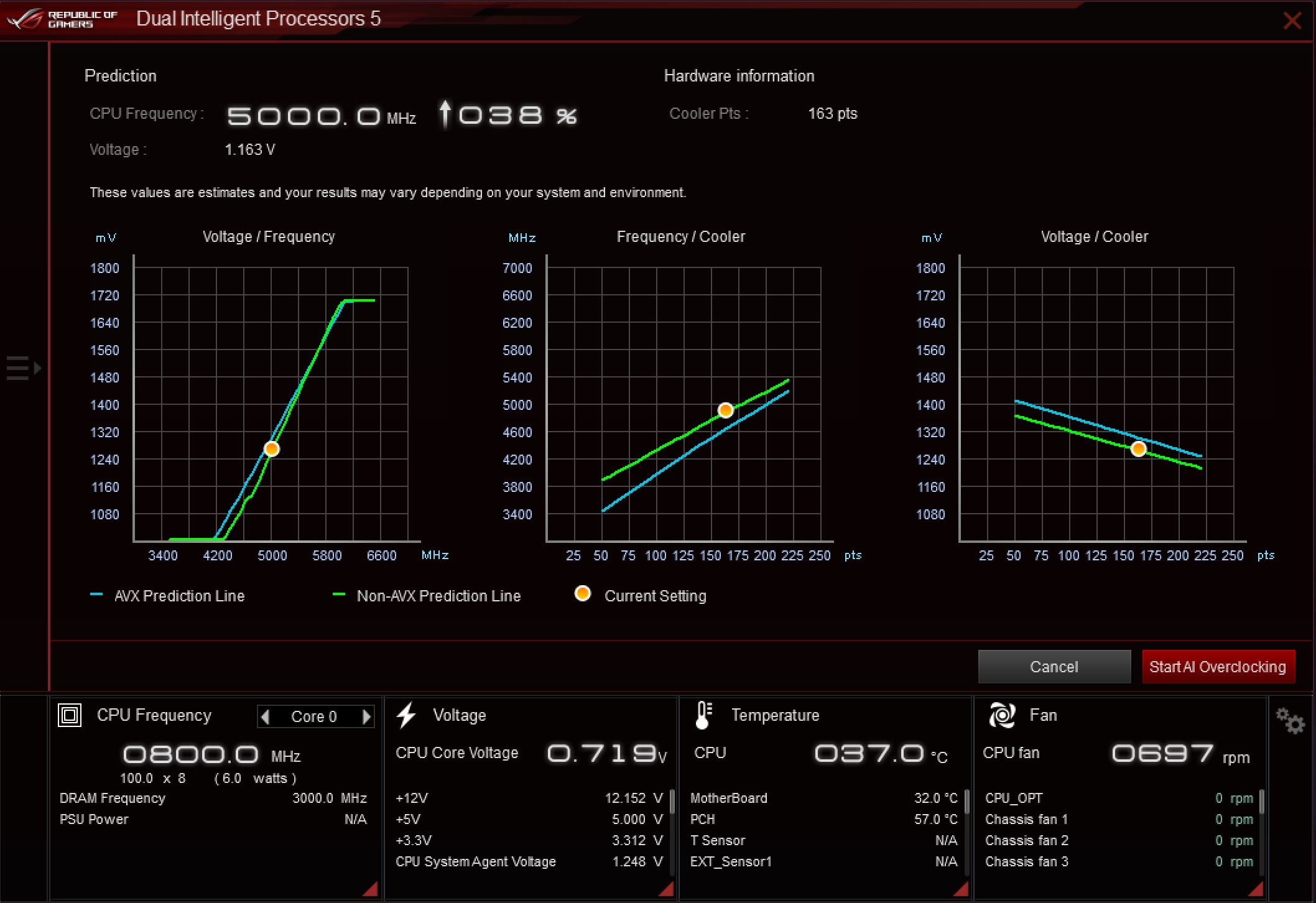Click the 0800.0 MHz core frequency reading

point(212,755)
